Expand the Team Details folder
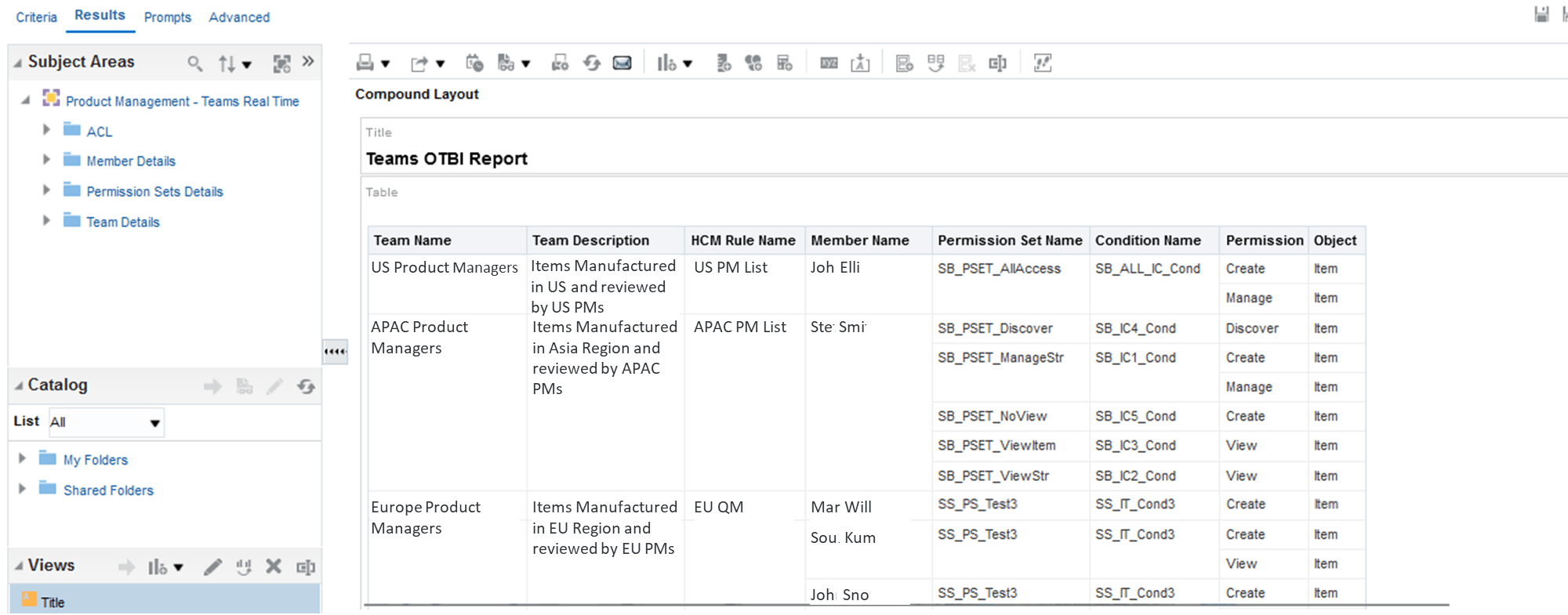 tap(46, 220)
